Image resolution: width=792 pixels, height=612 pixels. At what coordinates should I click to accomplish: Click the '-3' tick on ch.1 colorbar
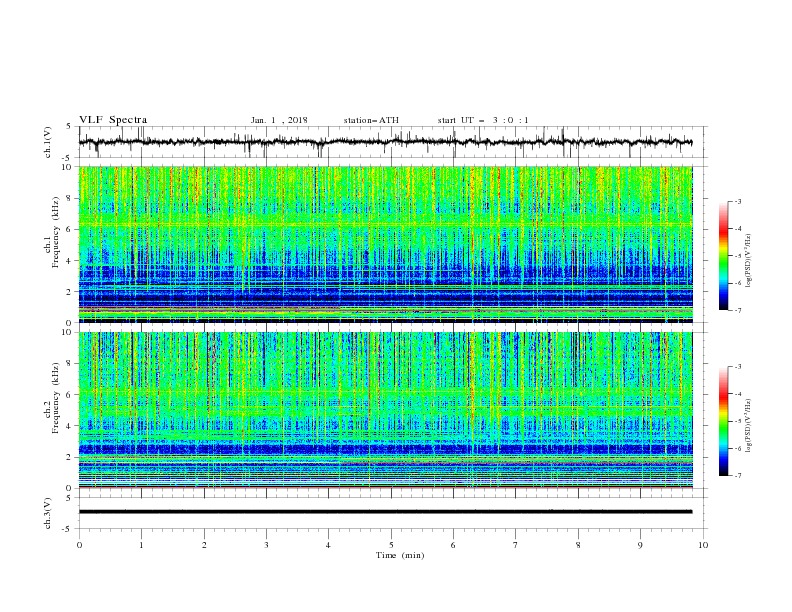pyautogui.click(x=737, y=201)
